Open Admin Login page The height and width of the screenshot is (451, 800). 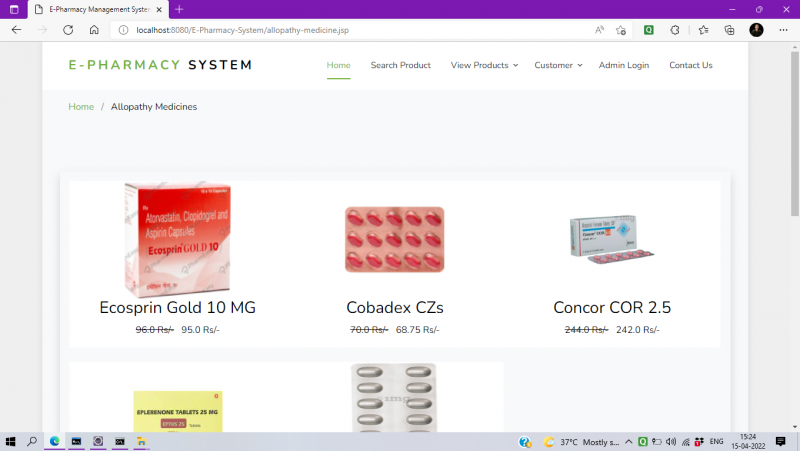coord(623,65)
